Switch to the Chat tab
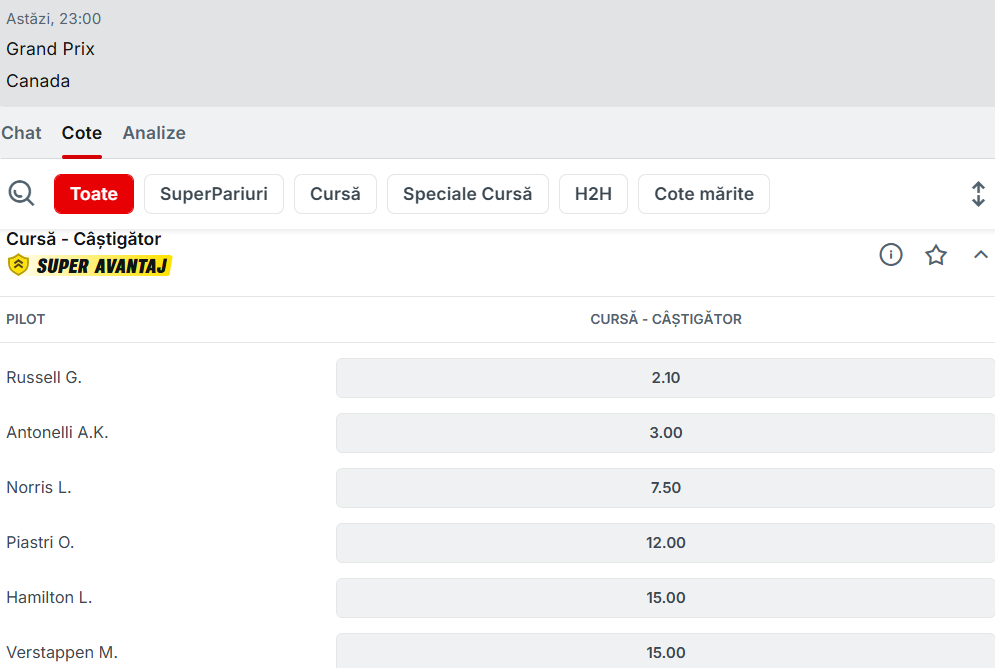The width and height of the screenshot is (995, 668). [21, 133]
